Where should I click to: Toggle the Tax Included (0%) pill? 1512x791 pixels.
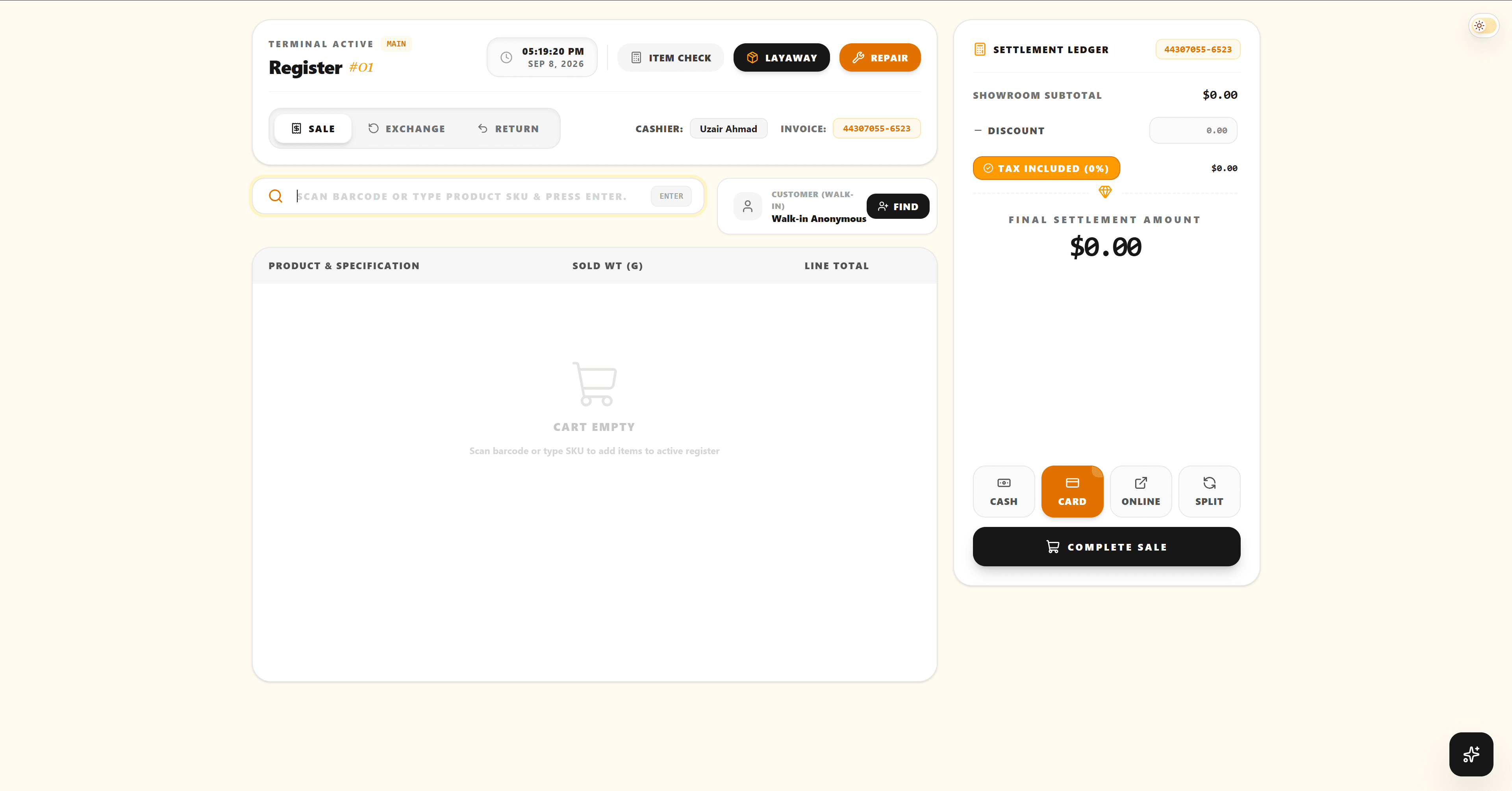click(x=1046, y=168)
